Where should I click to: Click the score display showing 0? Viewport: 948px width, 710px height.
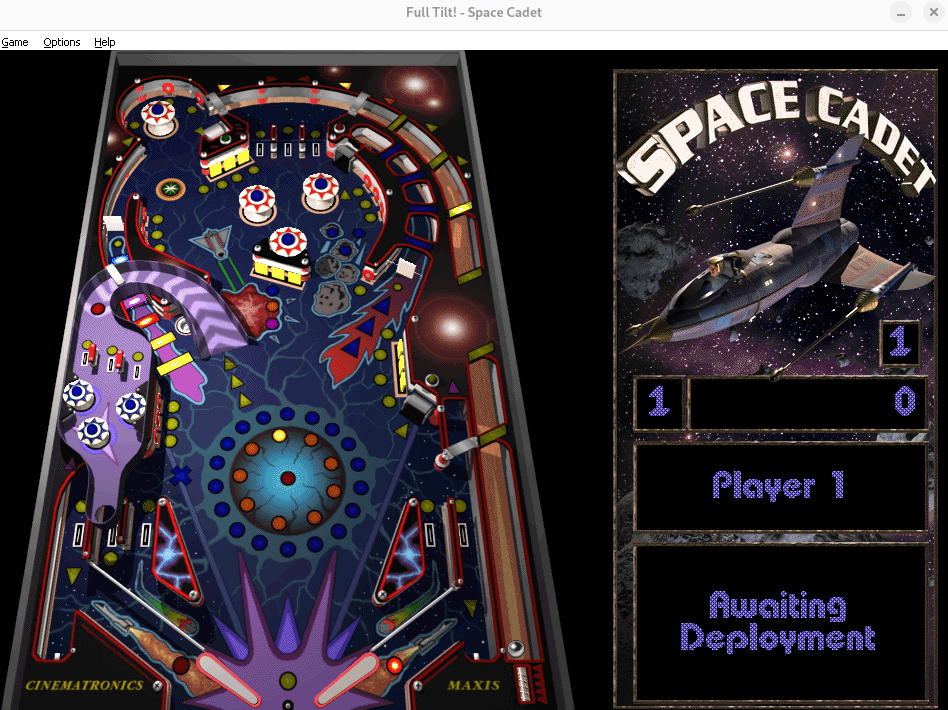pos(808,402)
